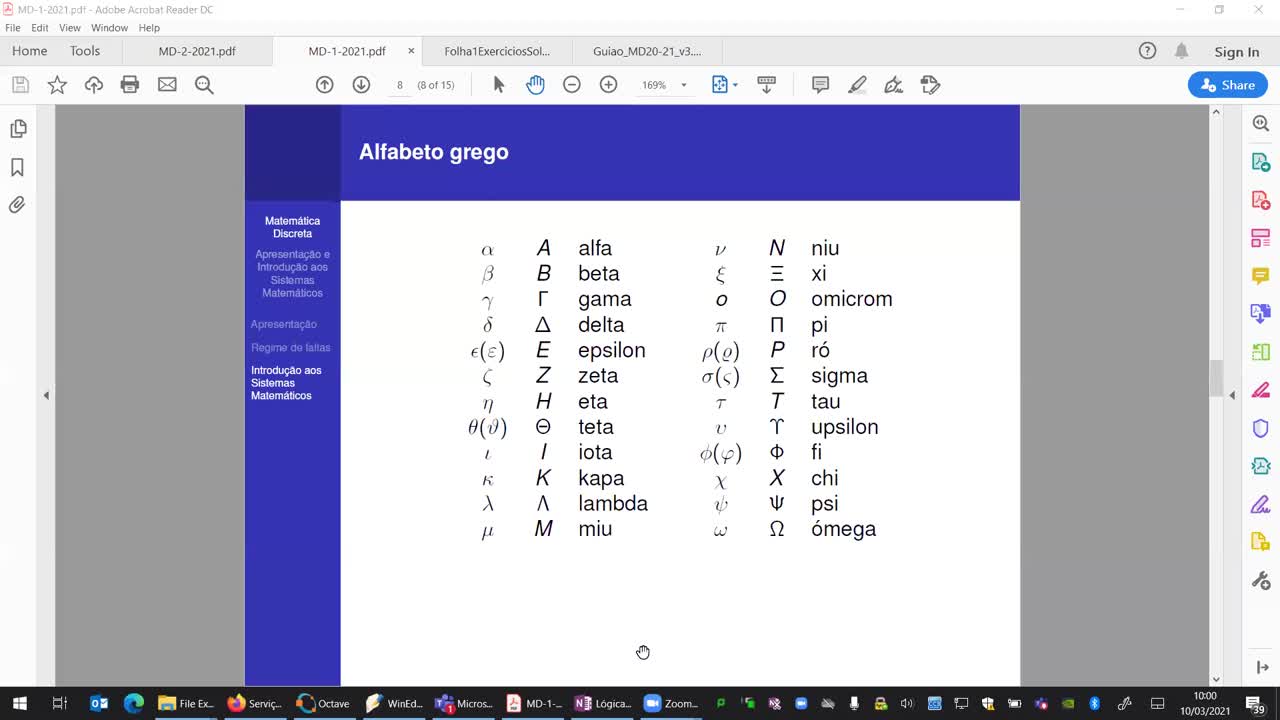Image resolution: width=1280 pixels, height=720 pixels.
Task: Close the MD-1-2021.pdf tab
Action: (411, 51)
